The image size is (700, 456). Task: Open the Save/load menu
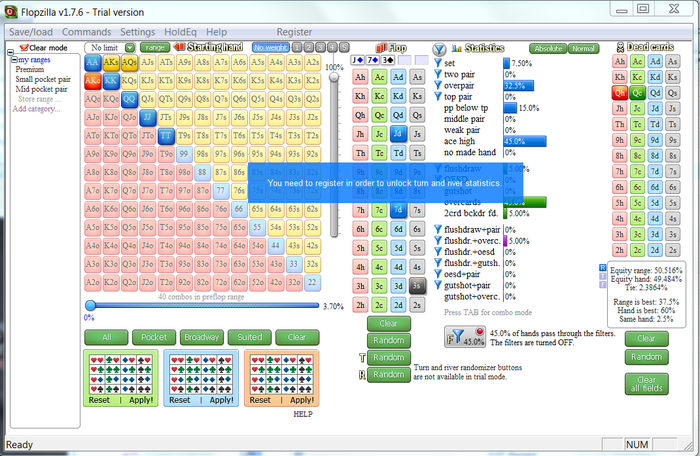[31, 32]
